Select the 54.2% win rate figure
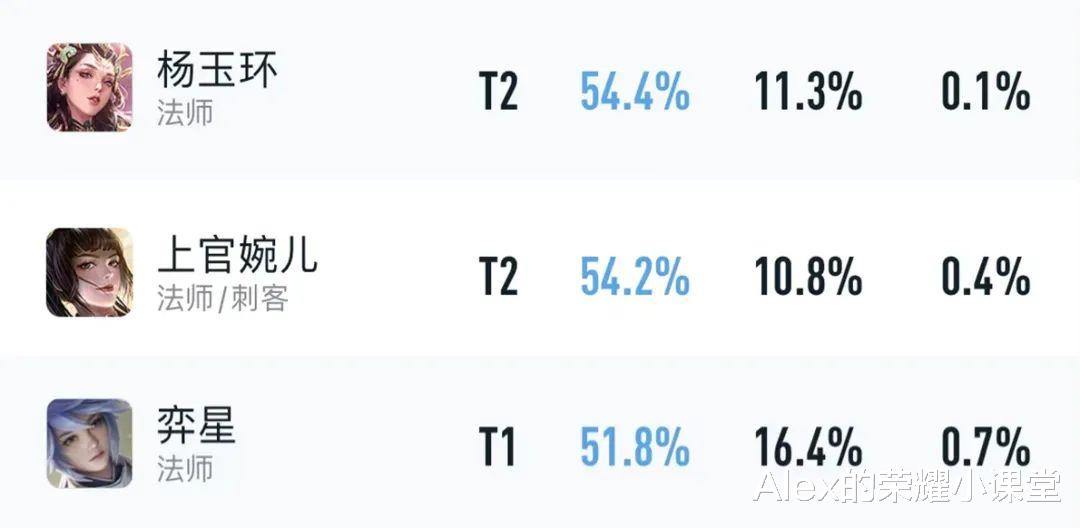Viewport: 1080px width, 528px height. pyautogui.click(x=634, y=277)
